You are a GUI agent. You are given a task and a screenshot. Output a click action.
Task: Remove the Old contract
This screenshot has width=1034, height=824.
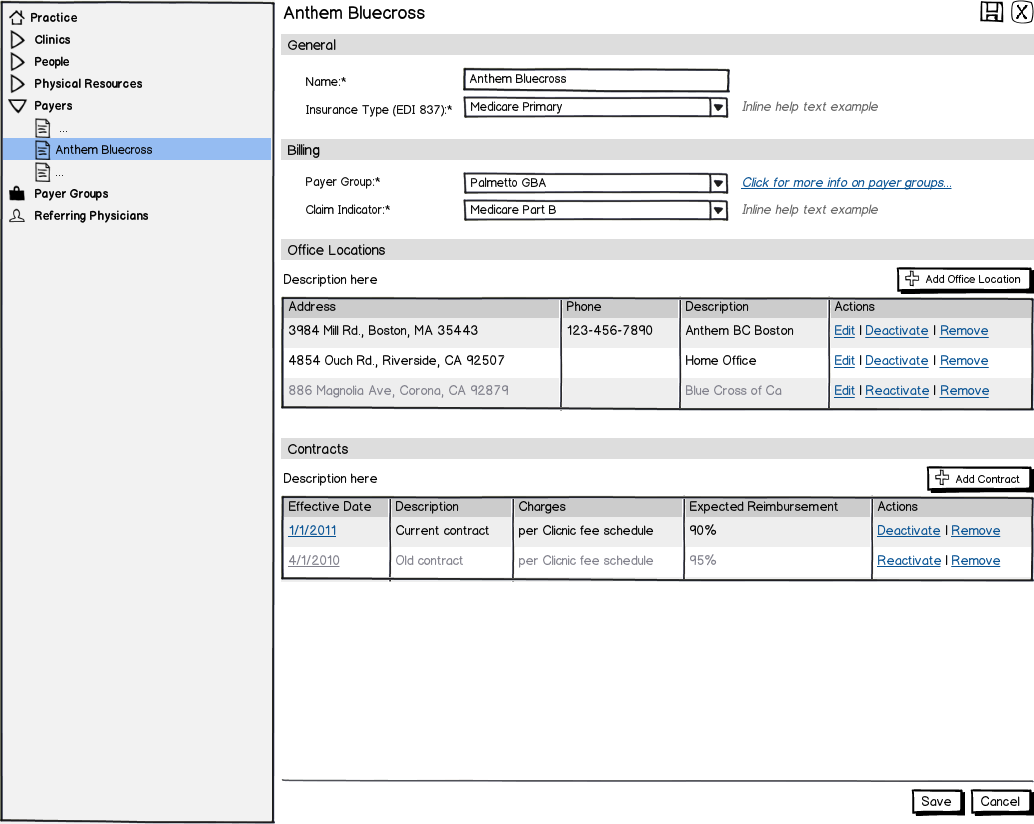[975, 560]
